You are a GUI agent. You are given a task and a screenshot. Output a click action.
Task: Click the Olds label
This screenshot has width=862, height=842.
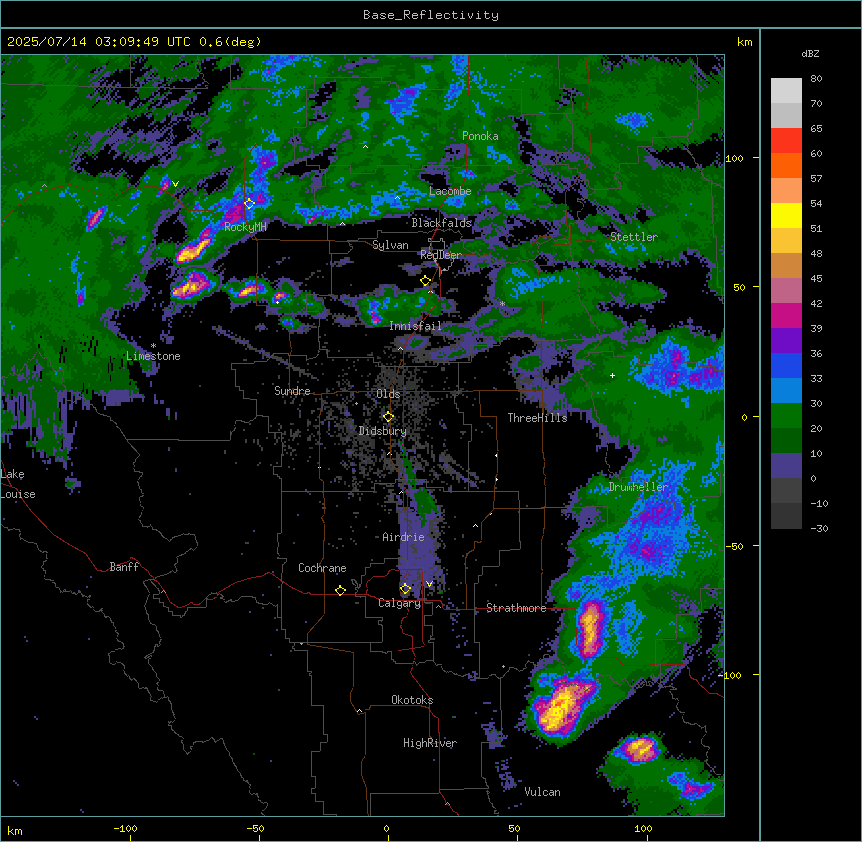tap(388, 394)
